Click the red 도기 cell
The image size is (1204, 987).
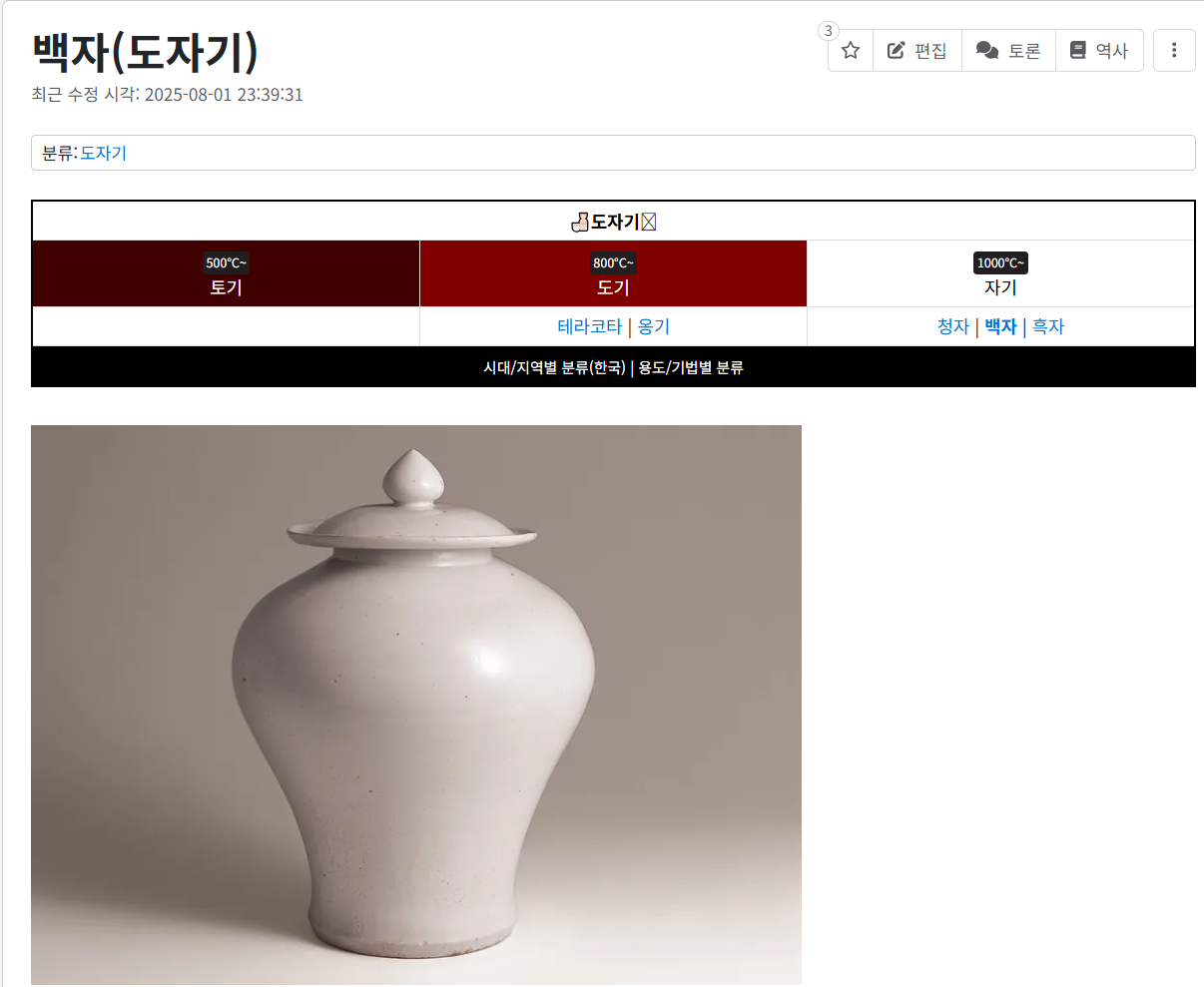(x=613, y=273)
